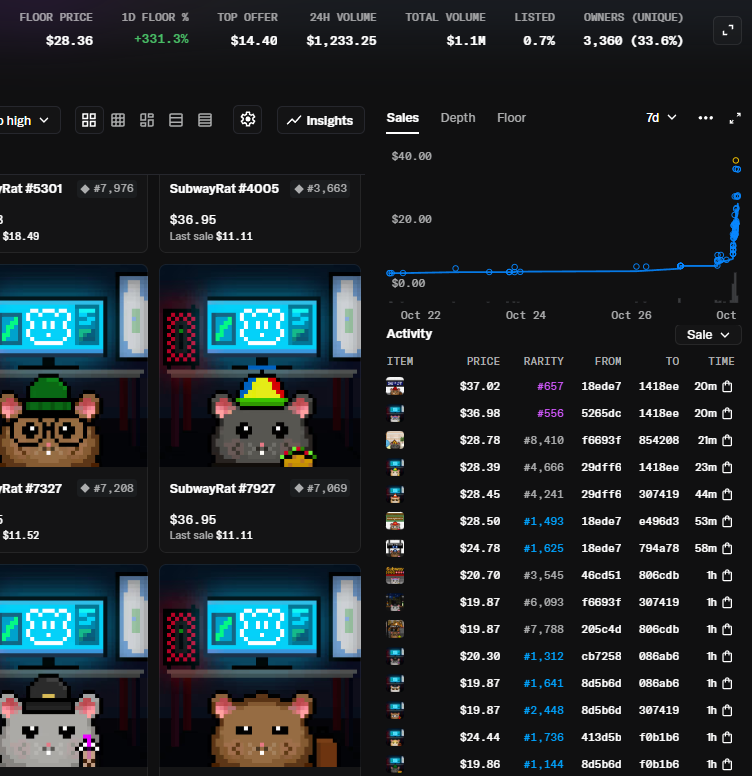Click rarity rank #556 in activity

coord(550,413)
